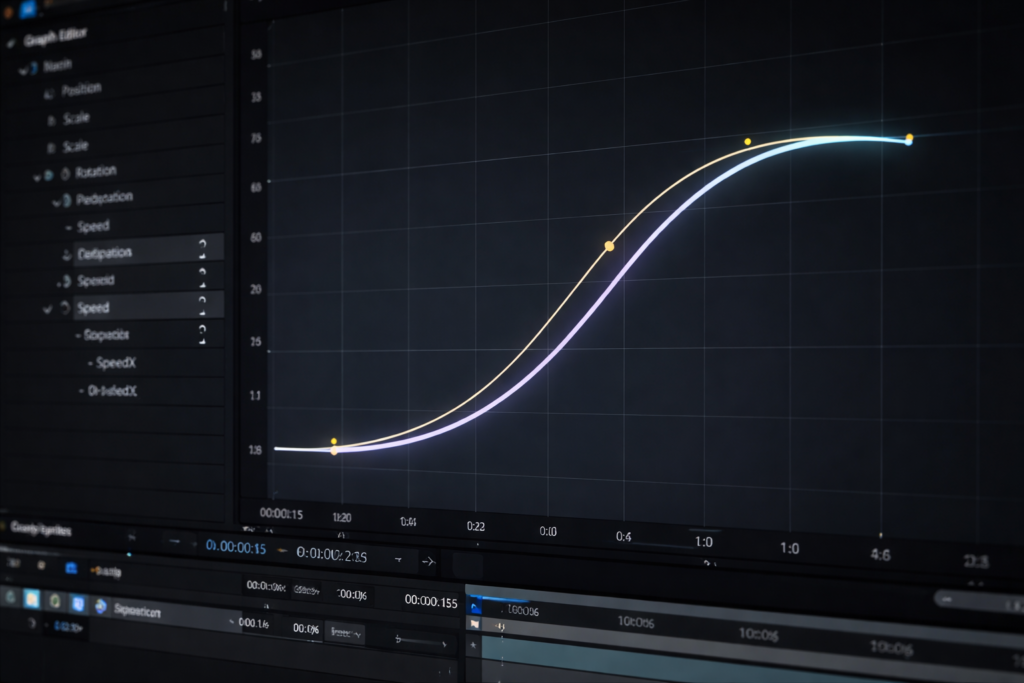Viewport: 1024px width, 683px height.
Task: Select the Position property in the tree
Action: (x=80, y=87)
